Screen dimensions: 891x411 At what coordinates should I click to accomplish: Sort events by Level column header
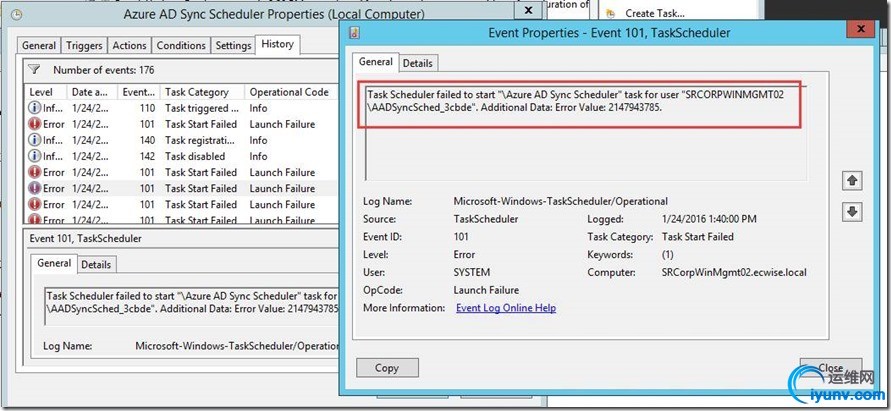click(x=46, y=92)
